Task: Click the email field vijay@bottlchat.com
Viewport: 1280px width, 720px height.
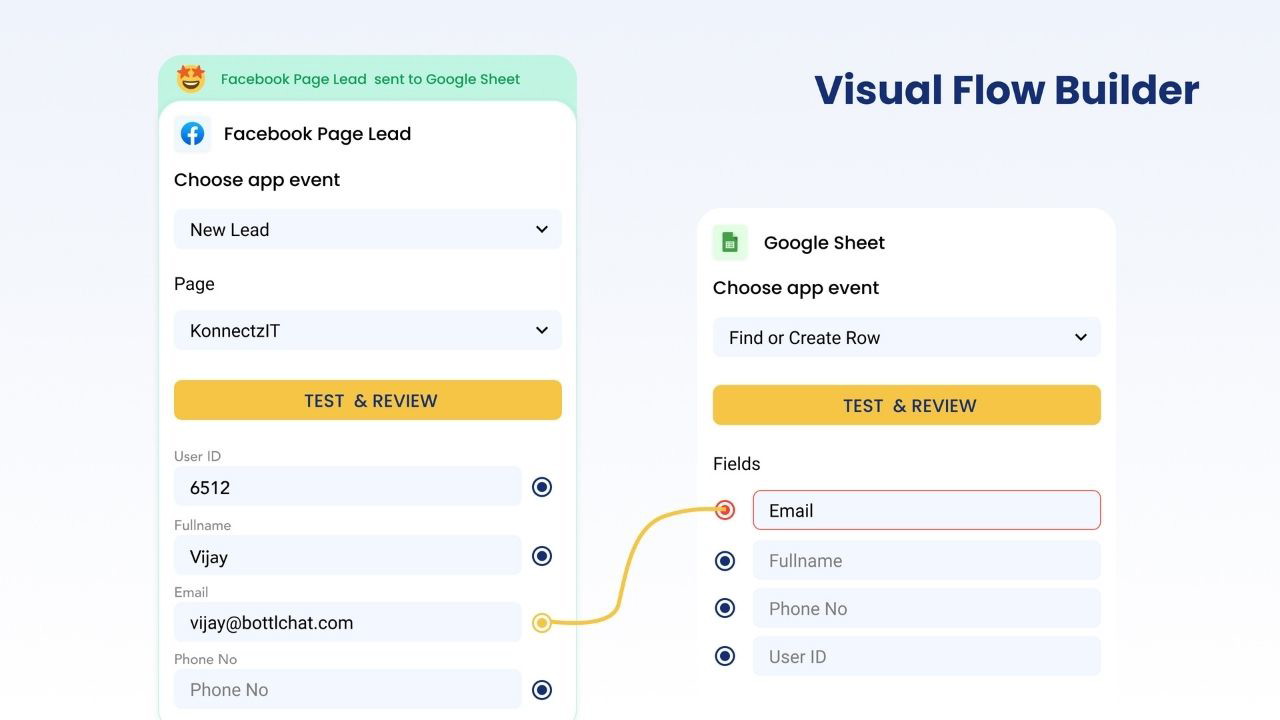Action: pos(348,622)
